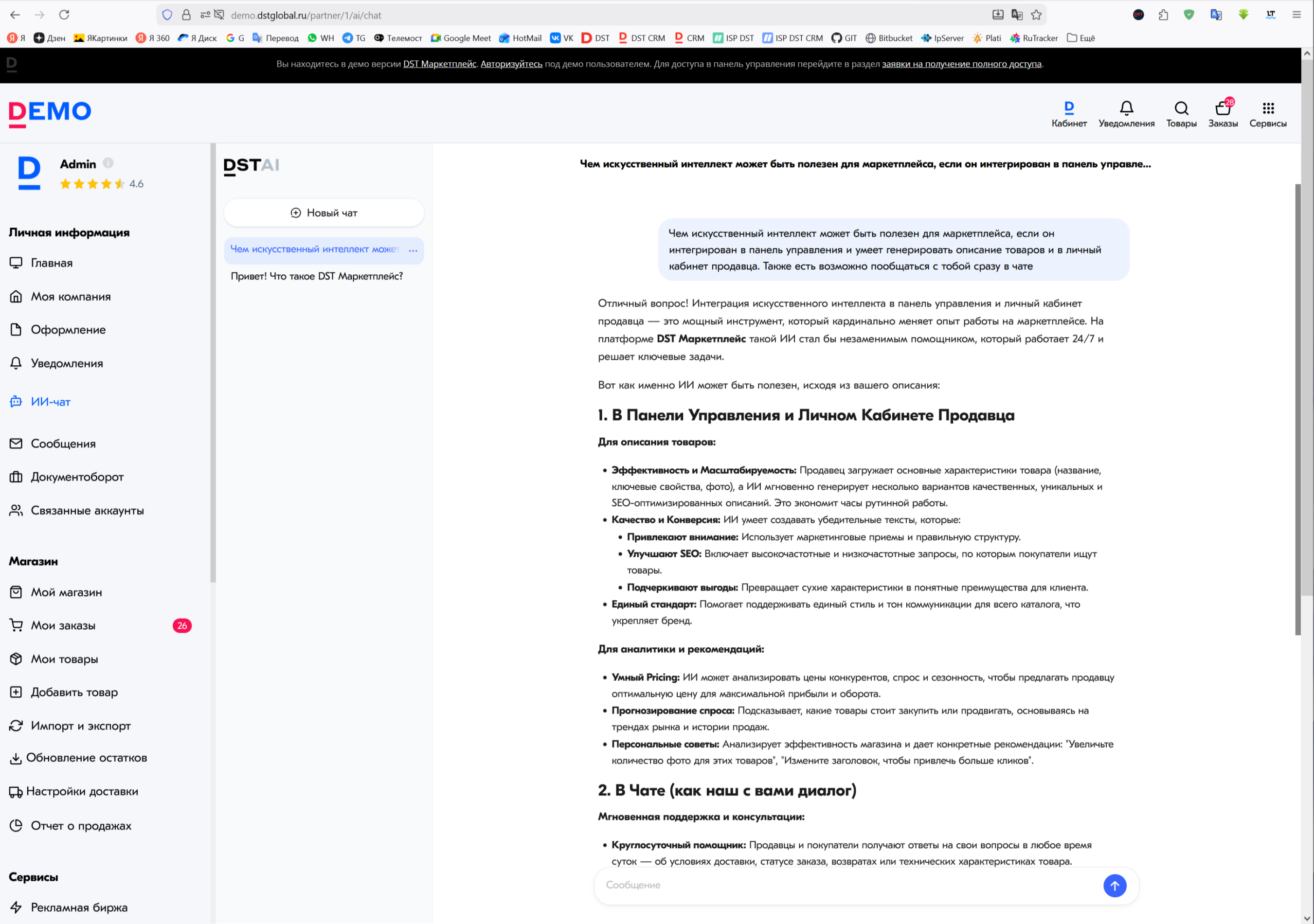Screen dimensions: 1314x924
Task: Go to ИИ-чат in sidebar
Action: [x=51, y=402]
